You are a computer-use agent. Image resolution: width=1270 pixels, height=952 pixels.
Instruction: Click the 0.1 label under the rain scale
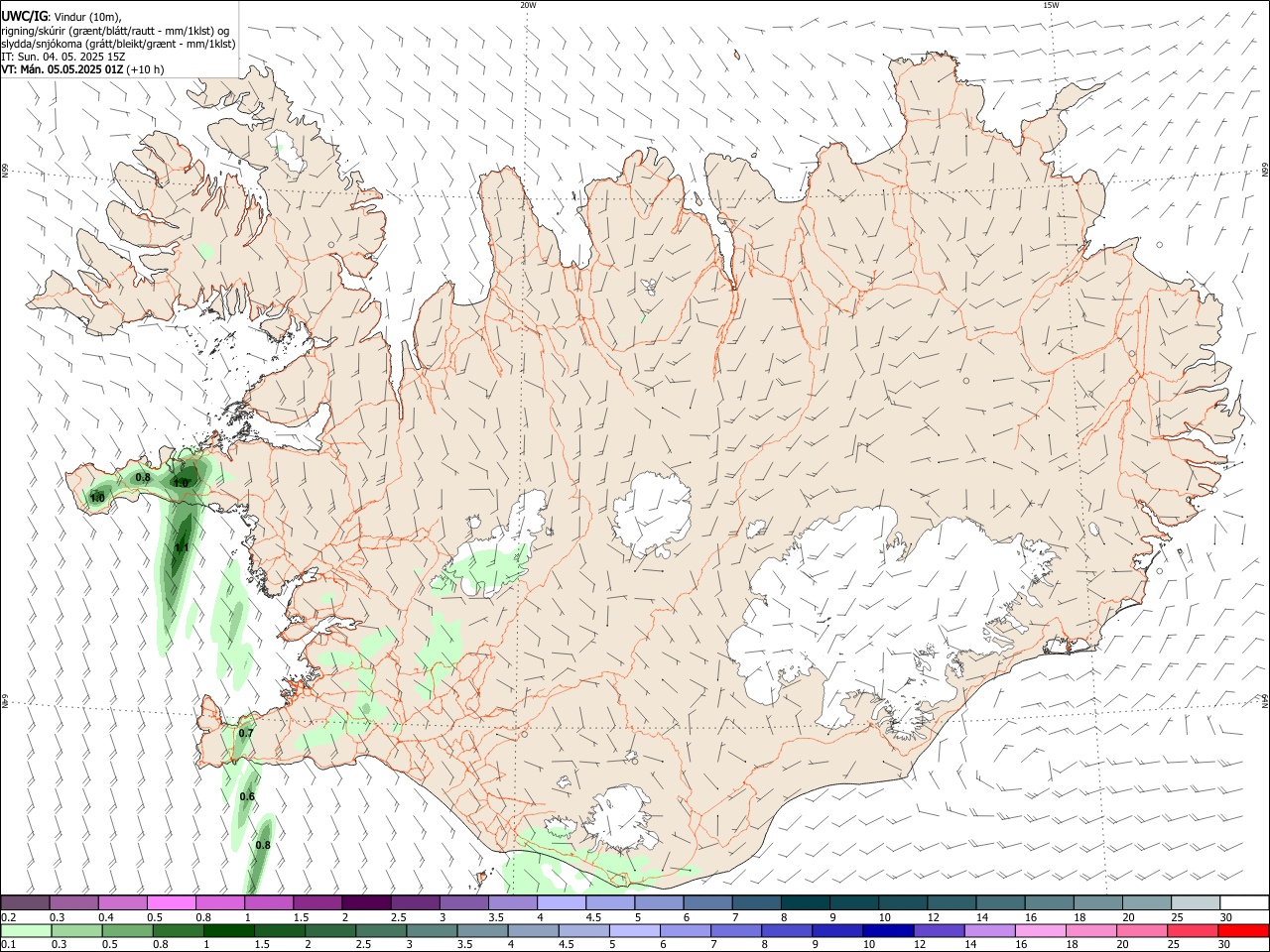point(7,945)
